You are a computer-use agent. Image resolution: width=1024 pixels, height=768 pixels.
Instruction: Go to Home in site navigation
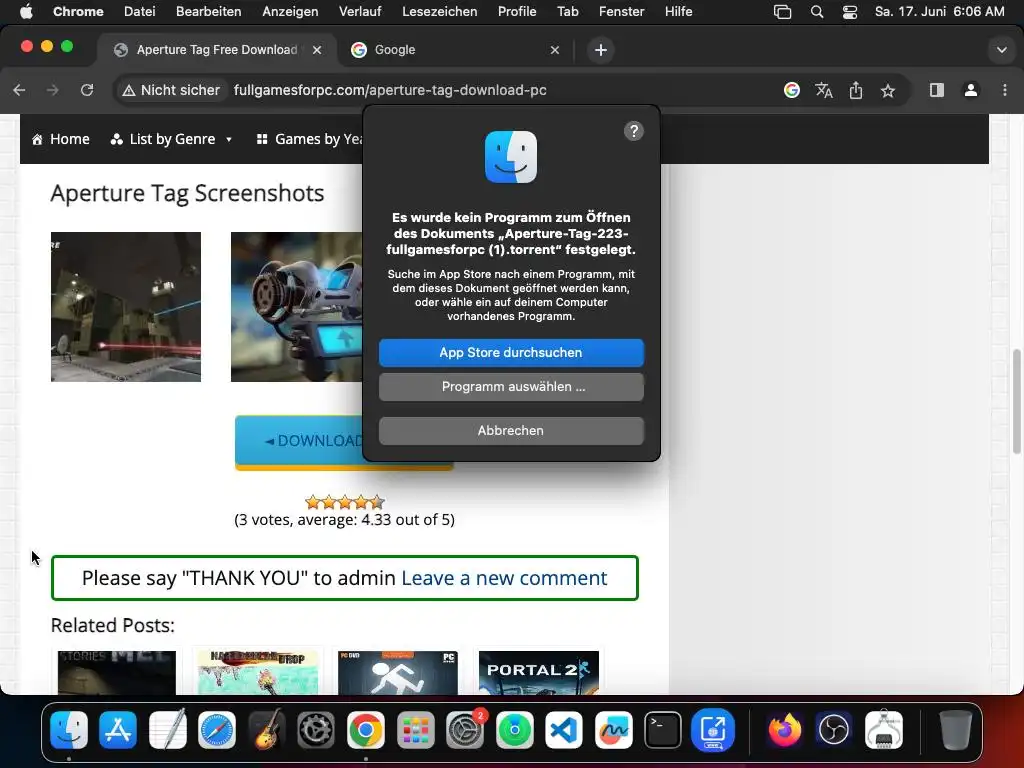tap(61, 139)
